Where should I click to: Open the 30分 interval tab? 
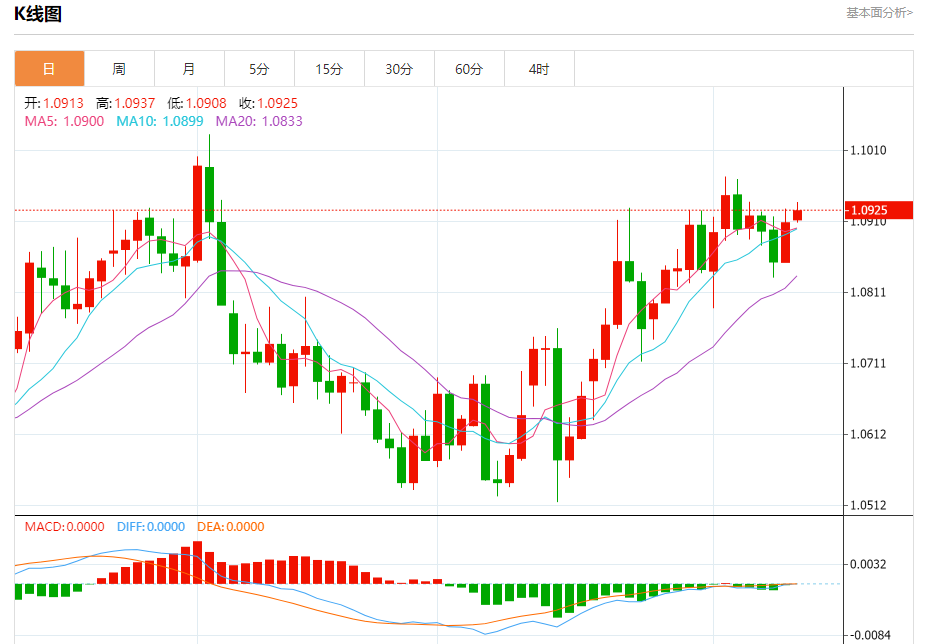click(399, 69)
